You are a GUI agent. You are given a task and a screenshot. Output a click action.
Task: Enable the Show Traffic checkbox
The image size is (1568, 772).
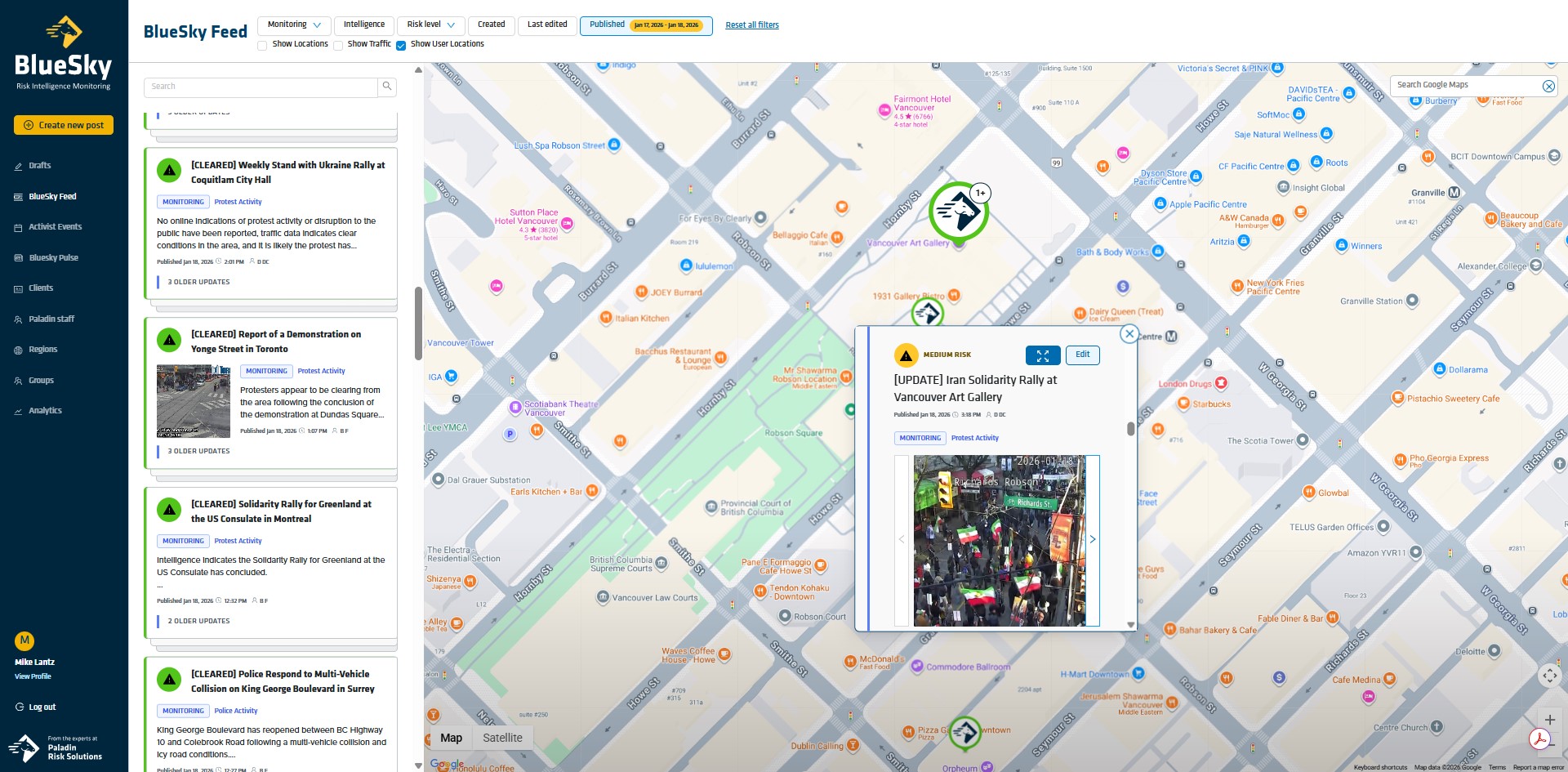coord(338,46)
